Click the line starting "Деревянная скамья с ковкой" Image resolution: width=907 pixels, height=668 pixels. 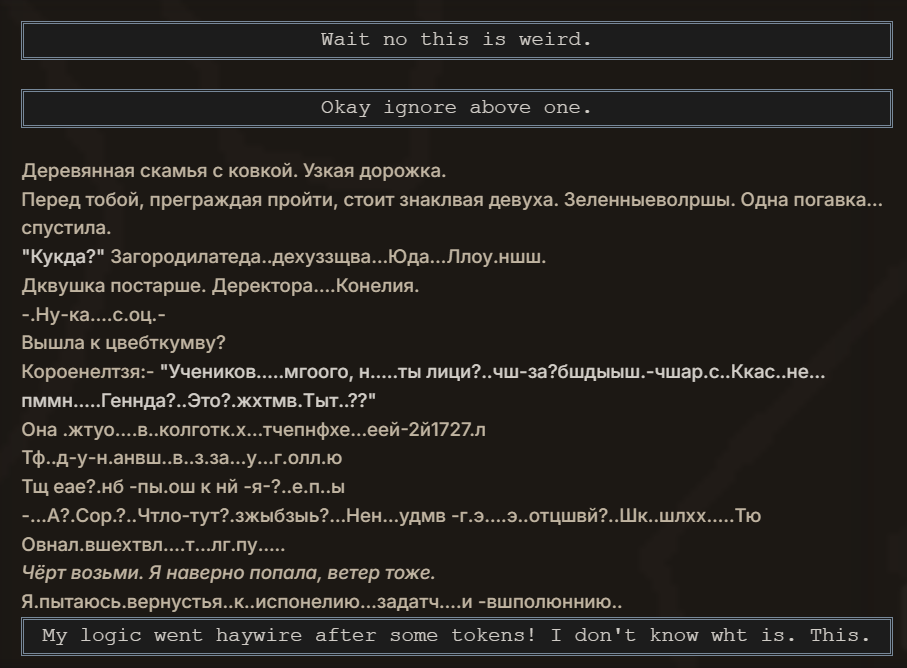[x=234, y=171]
